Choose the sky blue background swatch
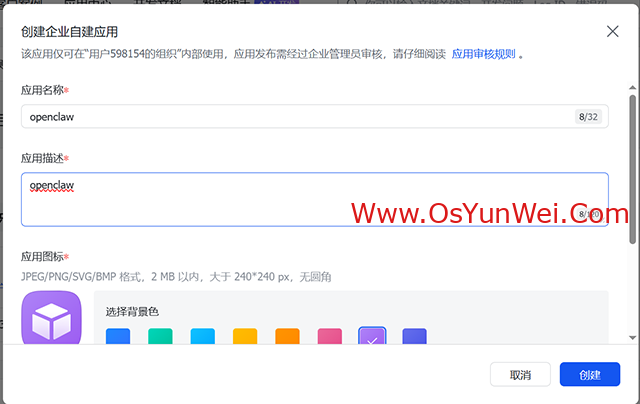 tap(203, 337)
